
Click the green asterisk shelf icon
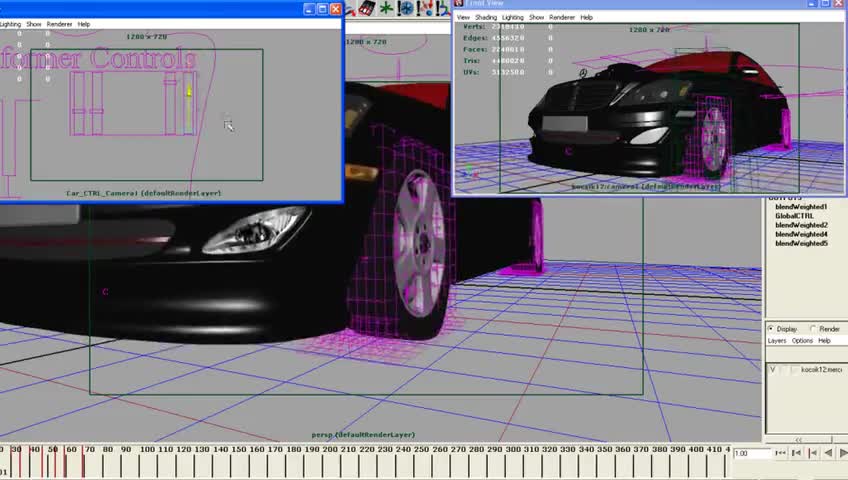click(386, 8)
